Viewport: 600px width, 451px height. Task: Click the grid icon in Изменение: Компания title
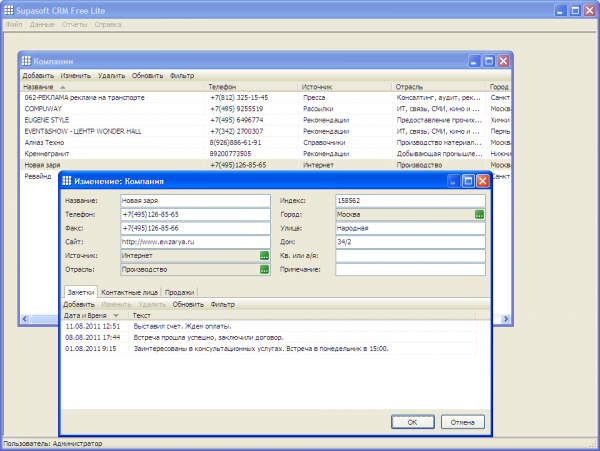pos(67,181)
